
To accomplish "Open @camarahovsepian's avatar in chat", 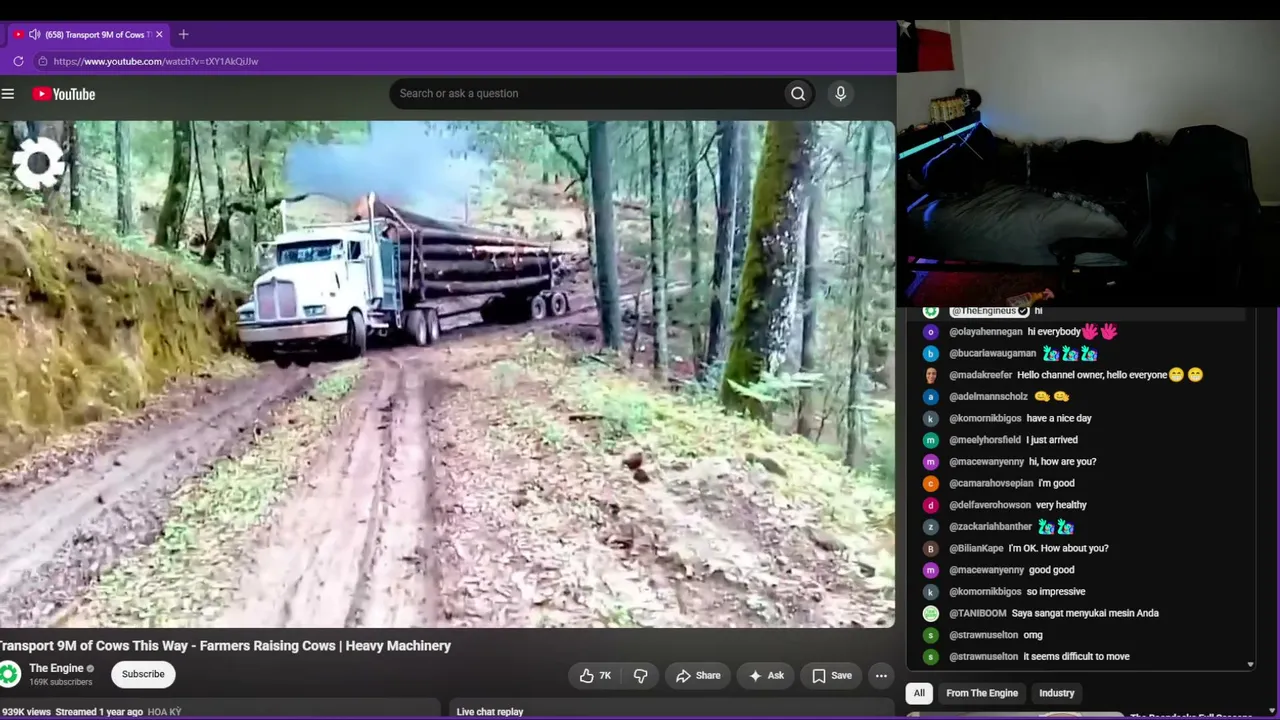I will [931, 483].
